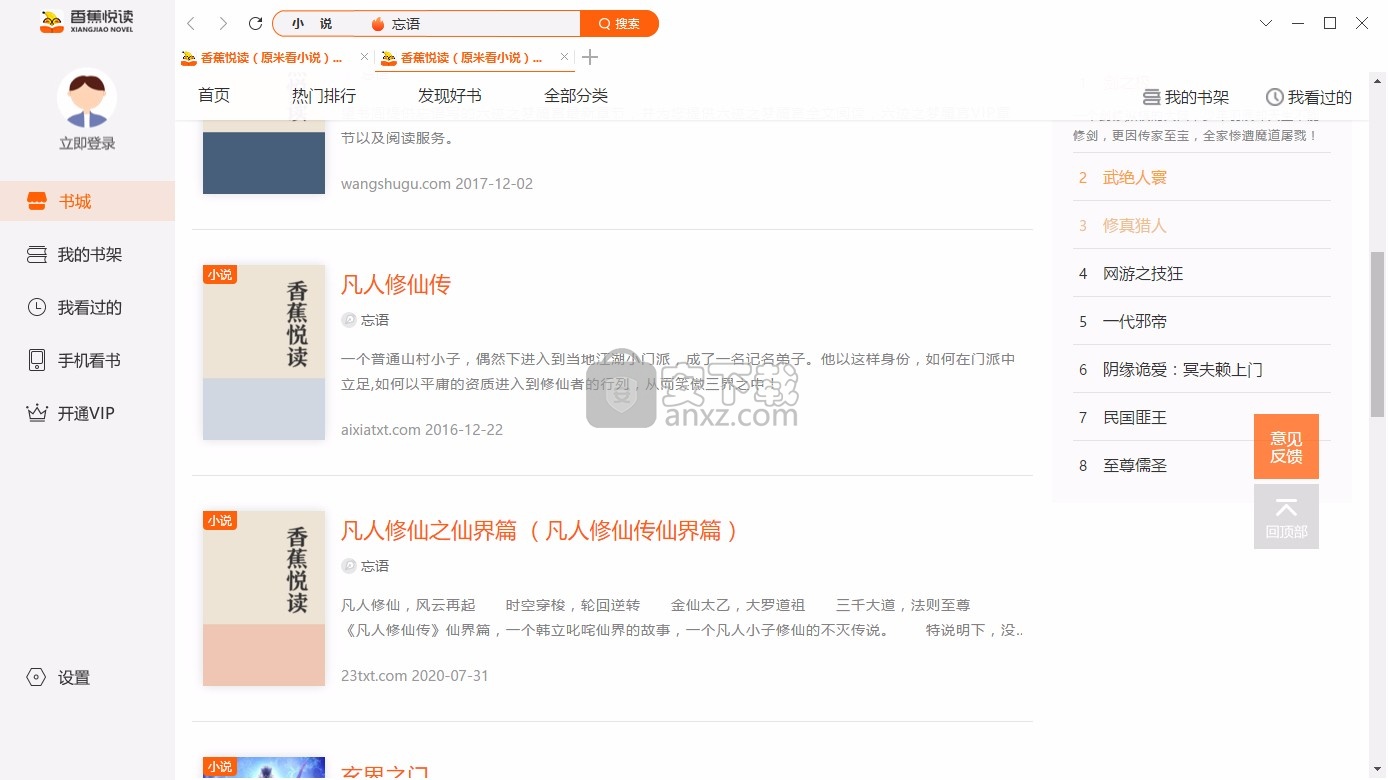Click the forward navigation arrow icon

223,23
